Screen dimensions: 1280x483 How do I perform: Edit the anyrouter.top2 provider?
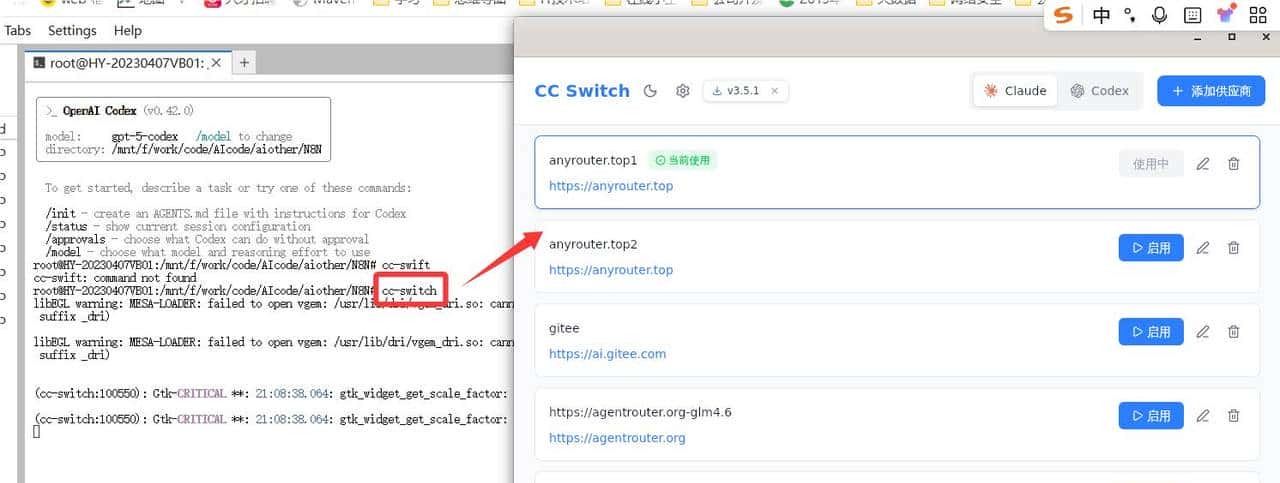coord(1203,247)
